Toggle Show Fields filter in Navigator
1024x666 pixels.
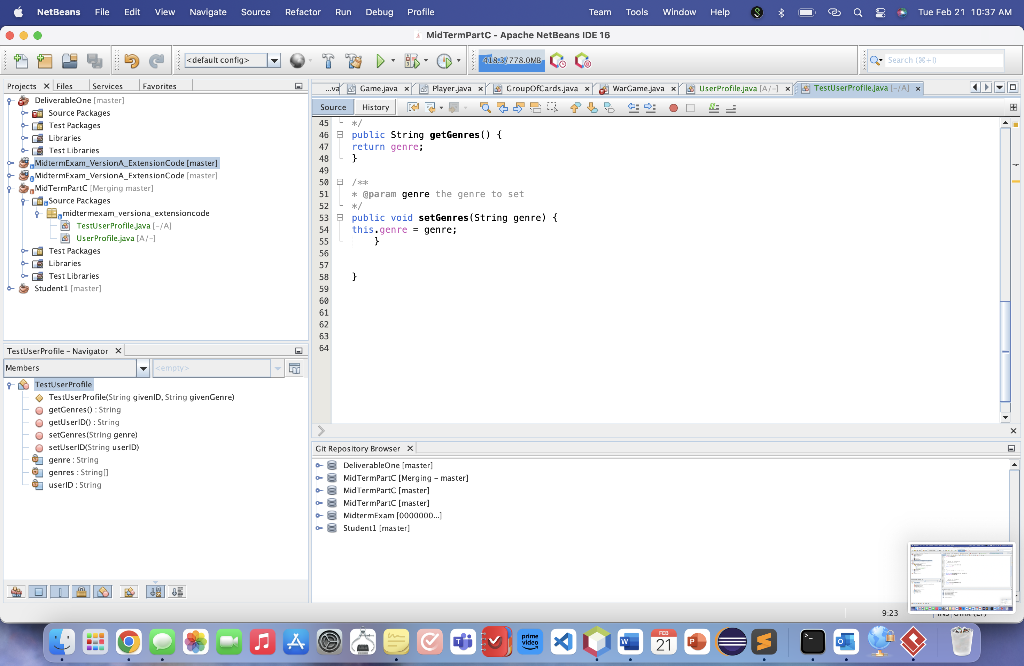(x=39, y=591)
